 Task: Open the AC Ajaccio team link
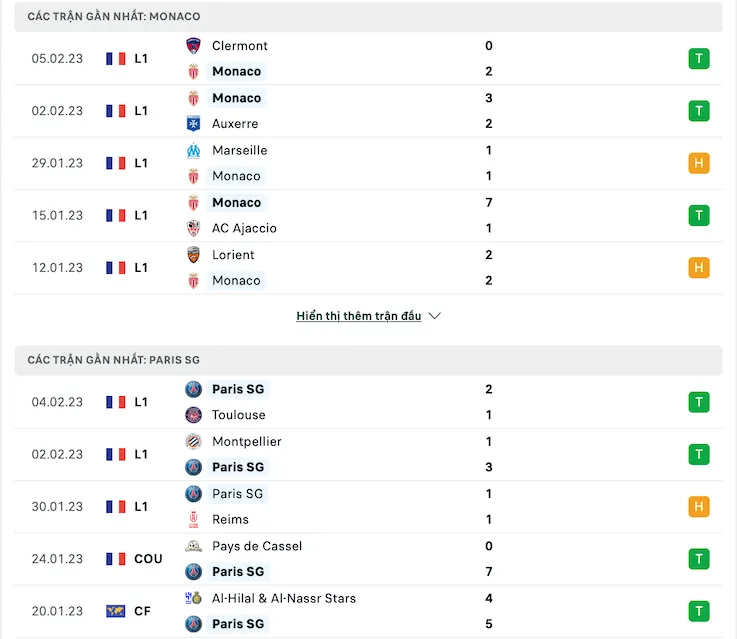[x=244, y=228]
